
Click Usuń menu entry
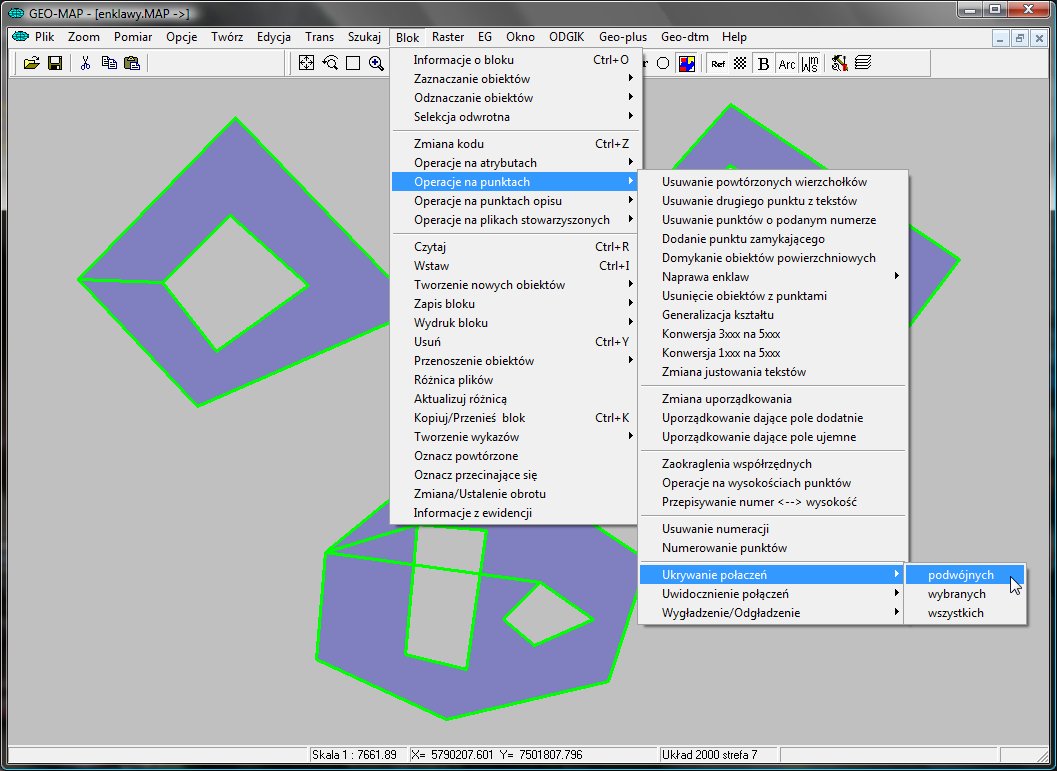coord(515,342)
